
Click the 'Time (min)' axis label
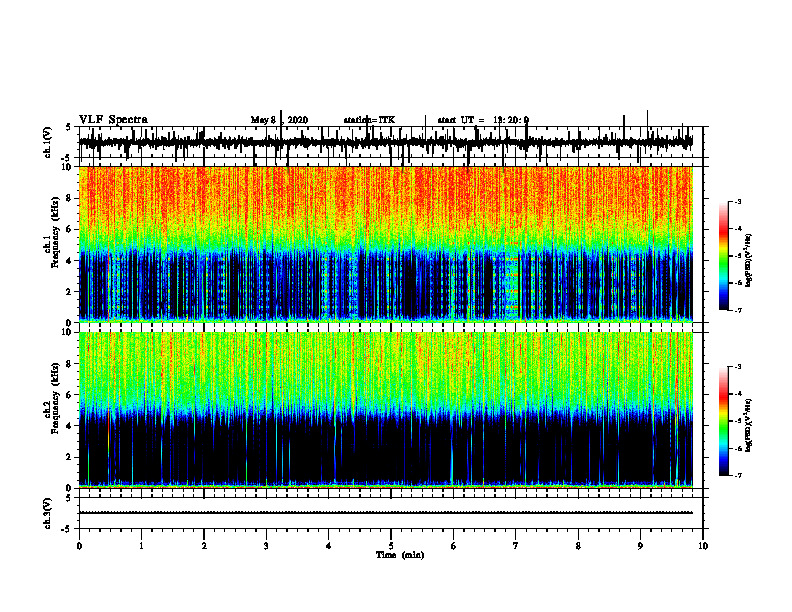(x=400, y=555)
